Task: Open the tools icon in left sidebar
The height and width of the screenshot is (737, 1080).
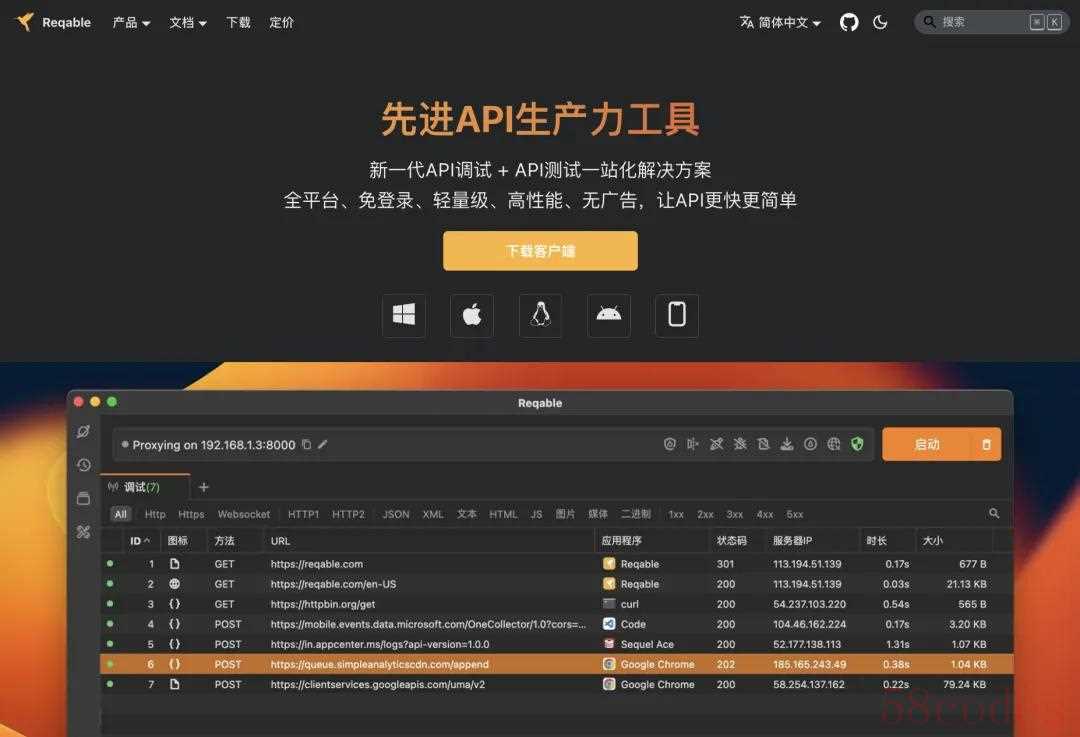Action: (83, 532)
